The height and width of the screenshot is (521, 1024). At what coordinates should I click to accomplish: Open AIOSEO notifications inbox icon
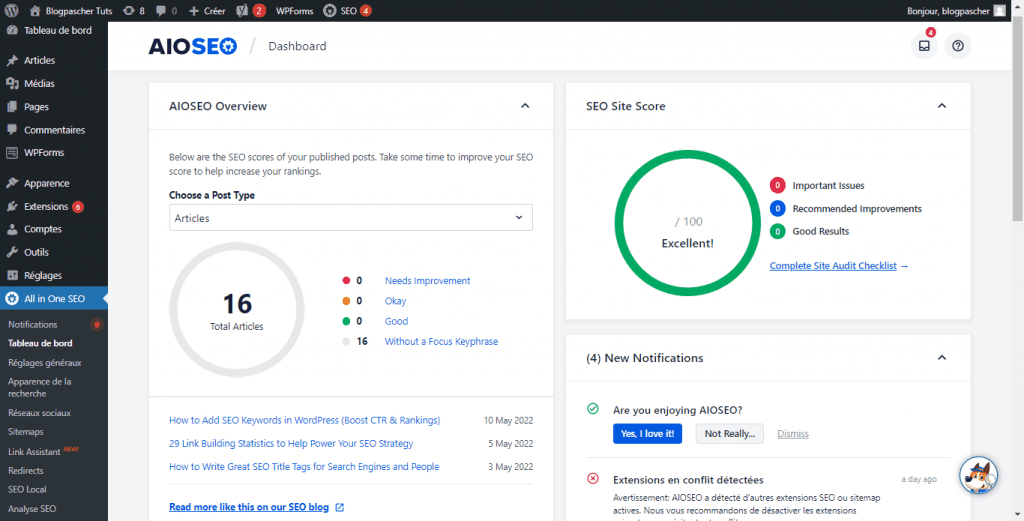[x=924, y=46]
